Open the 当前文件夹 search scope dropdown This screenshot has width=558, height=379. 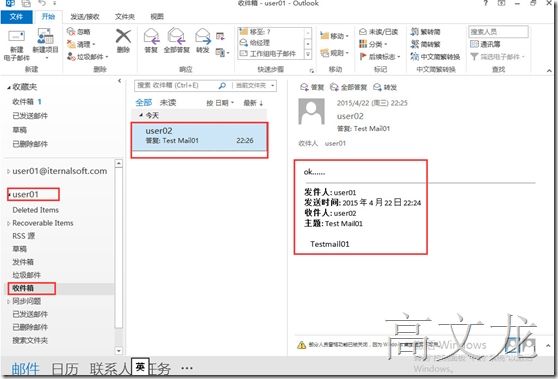tap(255, 86)
